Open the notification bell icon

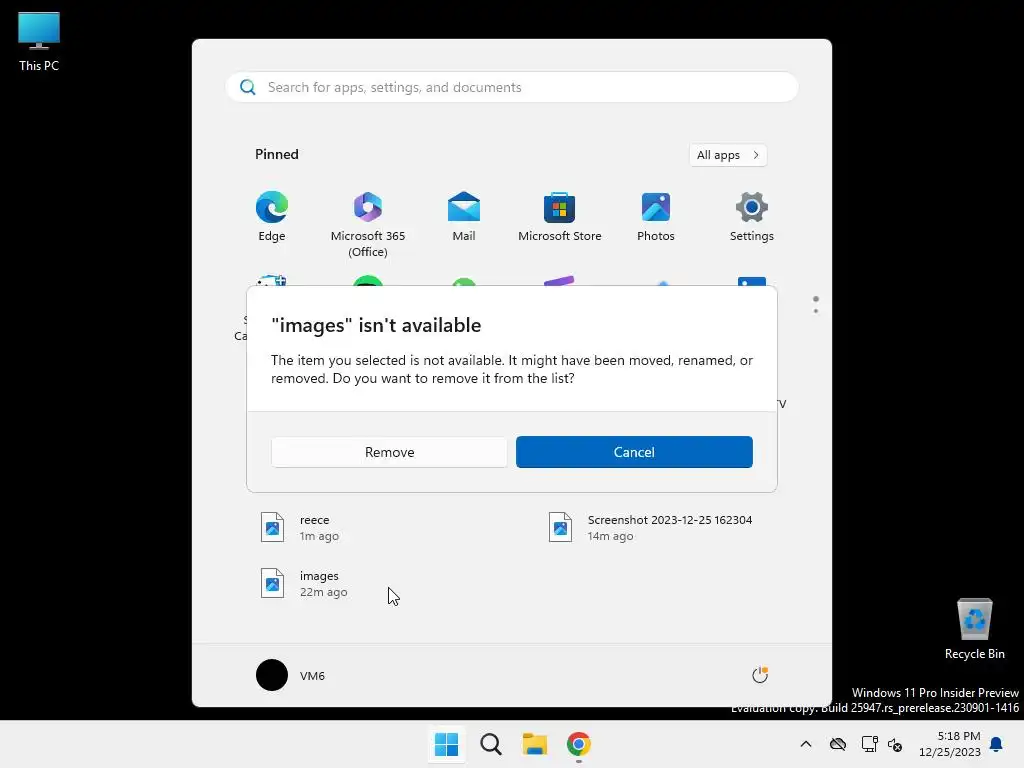click(997, 744)
